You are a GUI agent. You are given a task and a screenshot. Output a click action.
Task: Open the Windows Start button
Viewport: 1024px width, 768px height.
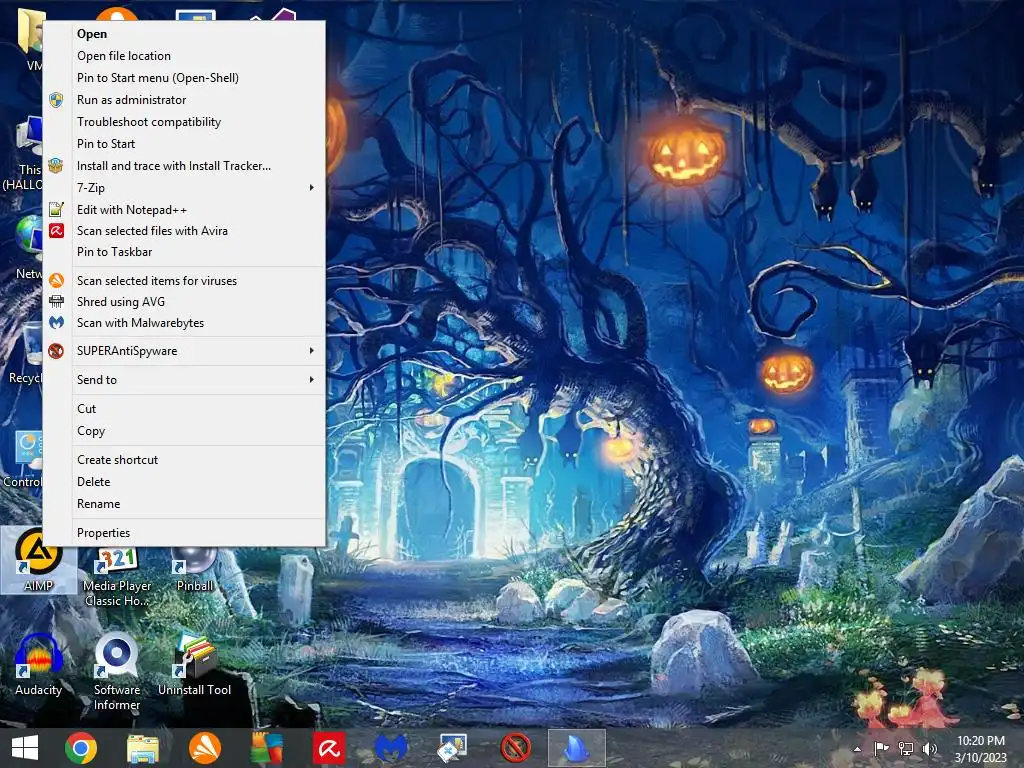click(25, 748)
